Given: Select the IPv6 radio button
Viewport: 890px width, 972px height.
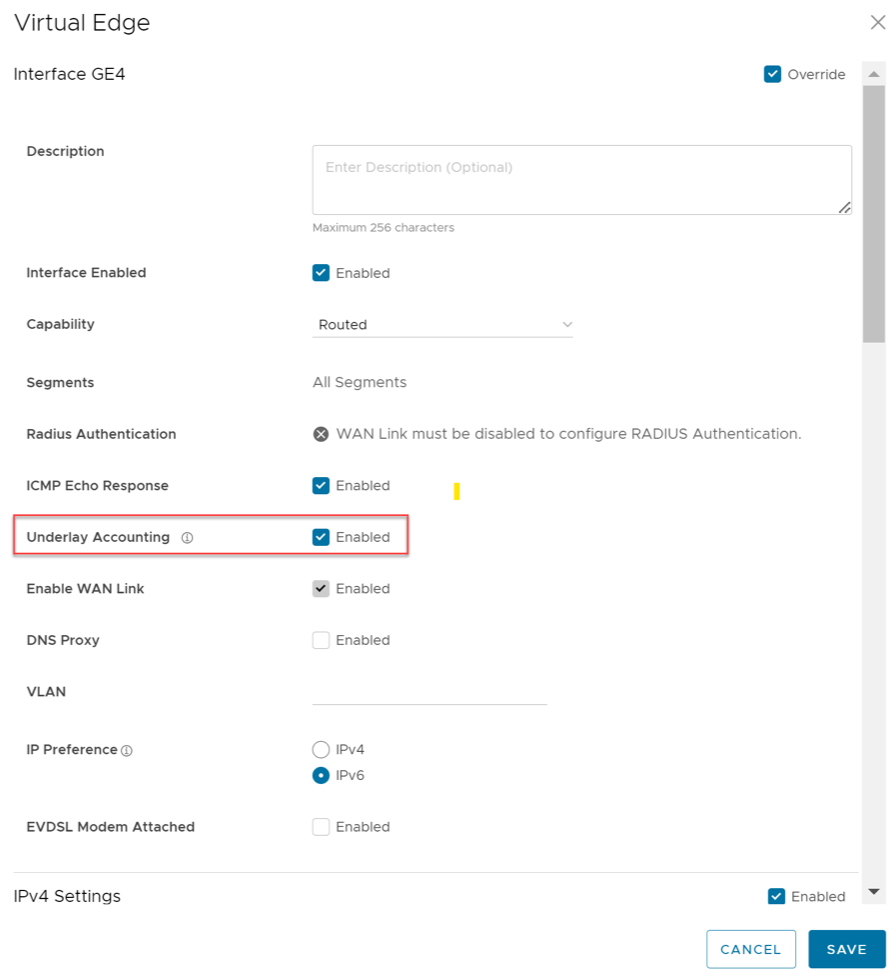Looking at the screenshot, I should 321,775.
